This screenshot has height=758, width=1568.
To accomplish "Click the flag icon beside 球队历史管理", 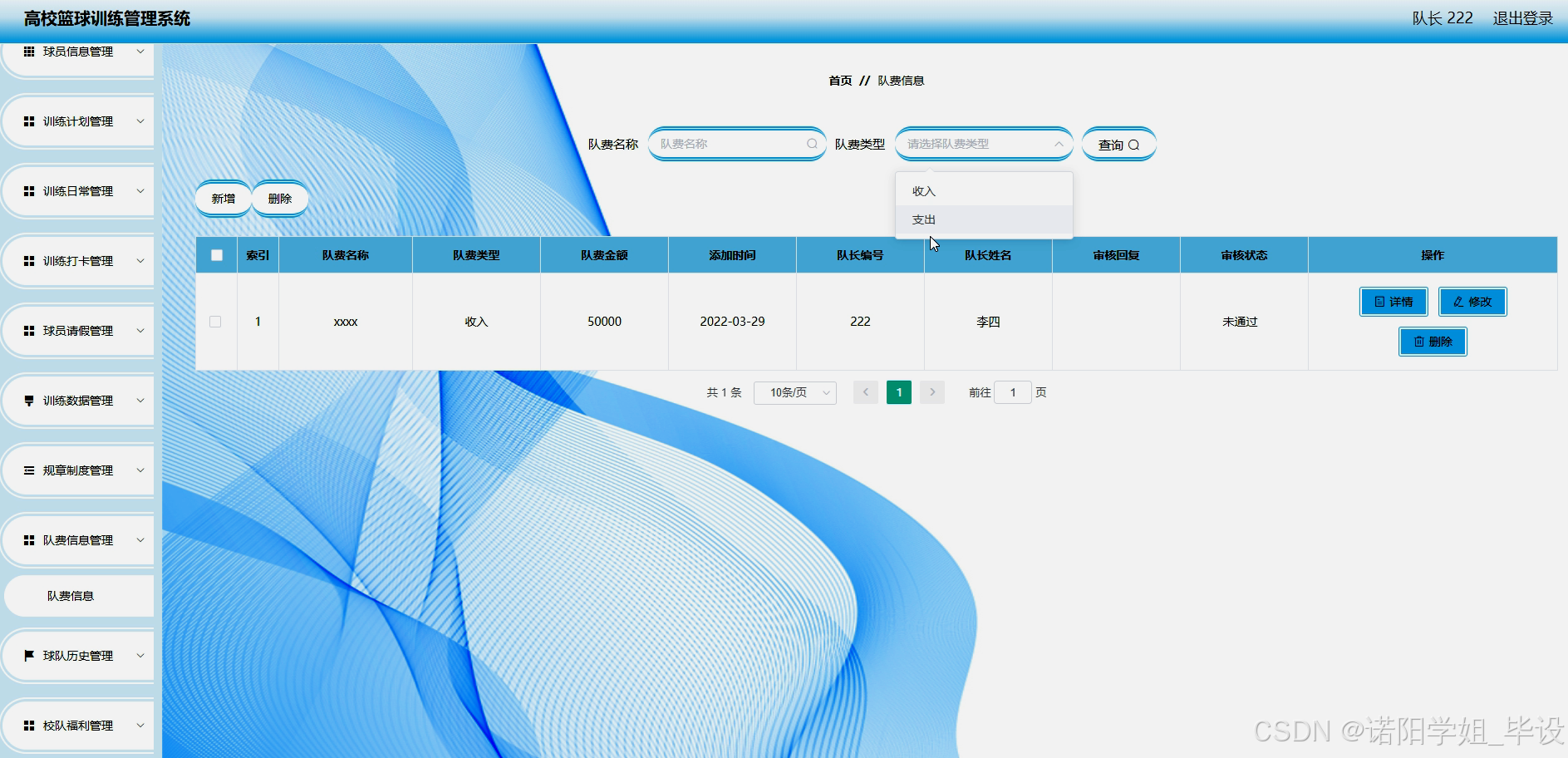I will [29, 656].
